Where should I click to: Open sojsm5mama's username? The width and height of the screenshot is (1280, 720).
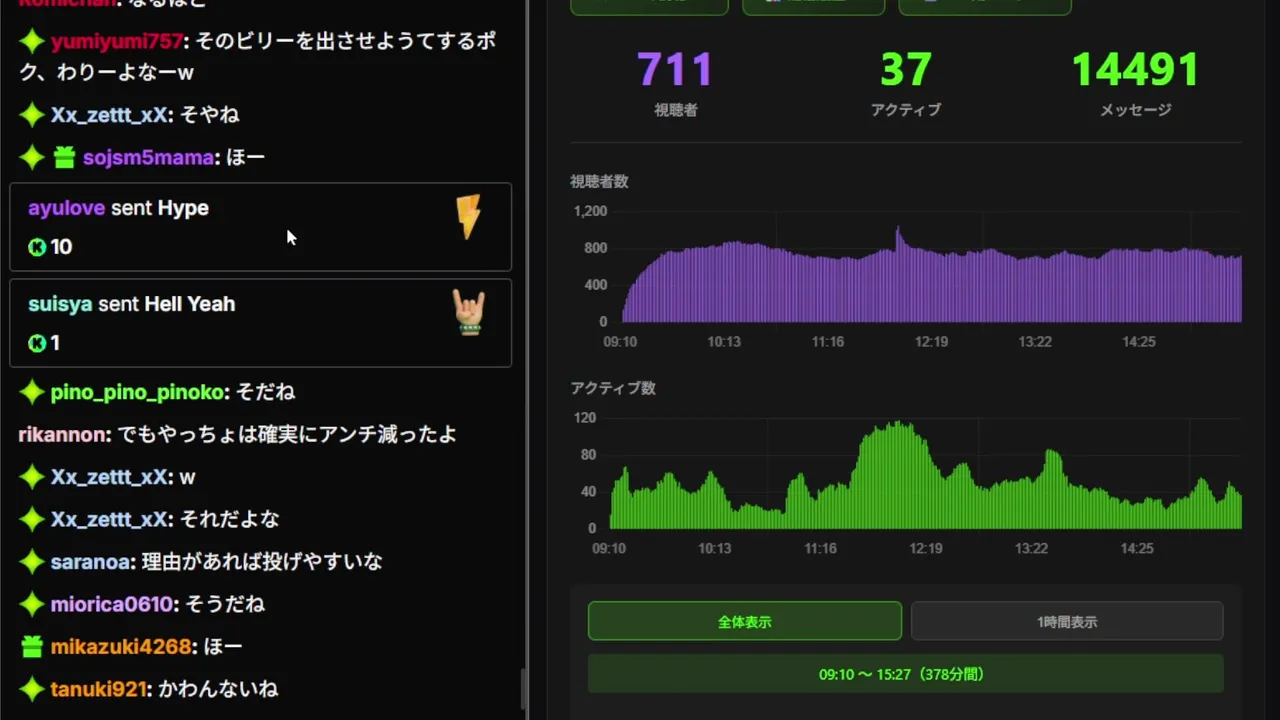point(148,157)
